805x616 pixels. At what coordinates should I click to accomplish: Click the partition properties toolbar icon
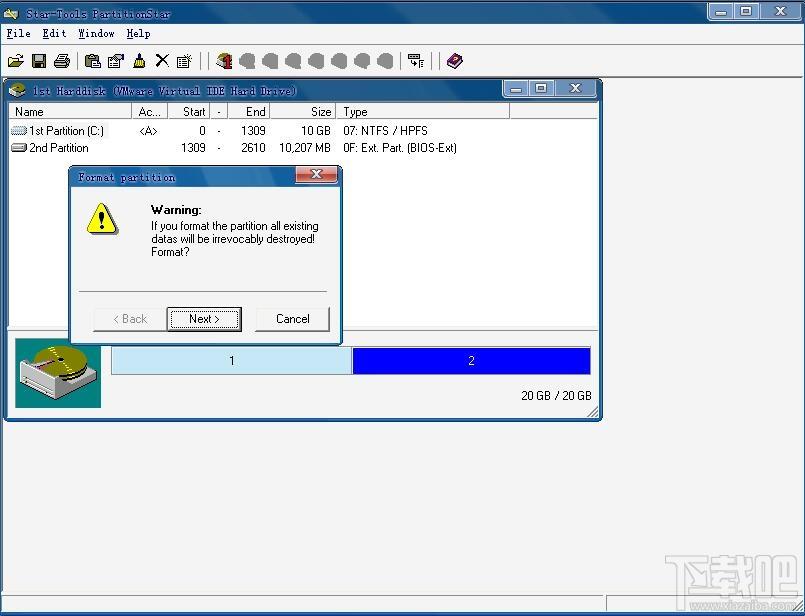tap(116, 61)
